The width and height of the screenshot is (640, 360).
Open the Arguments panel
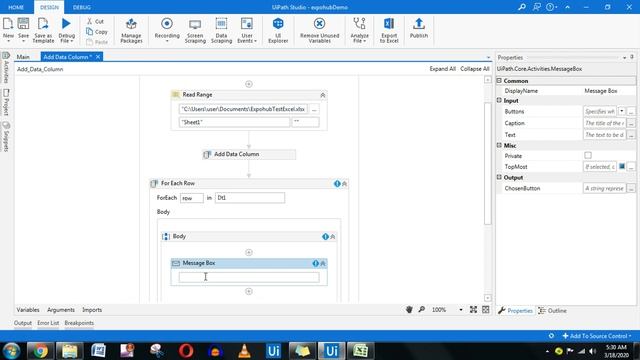[61, 310]
